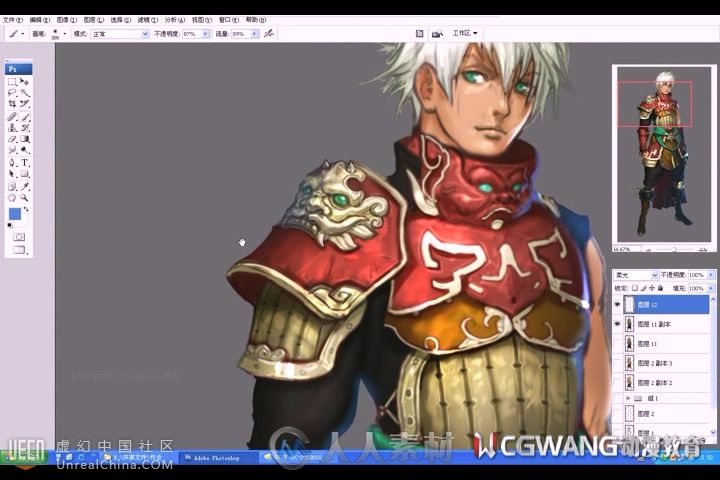This screenshot has height=480, width=720.
Task: Click the Navigator zoom slider
Action: pyautogui.click(x=674, y=249)
